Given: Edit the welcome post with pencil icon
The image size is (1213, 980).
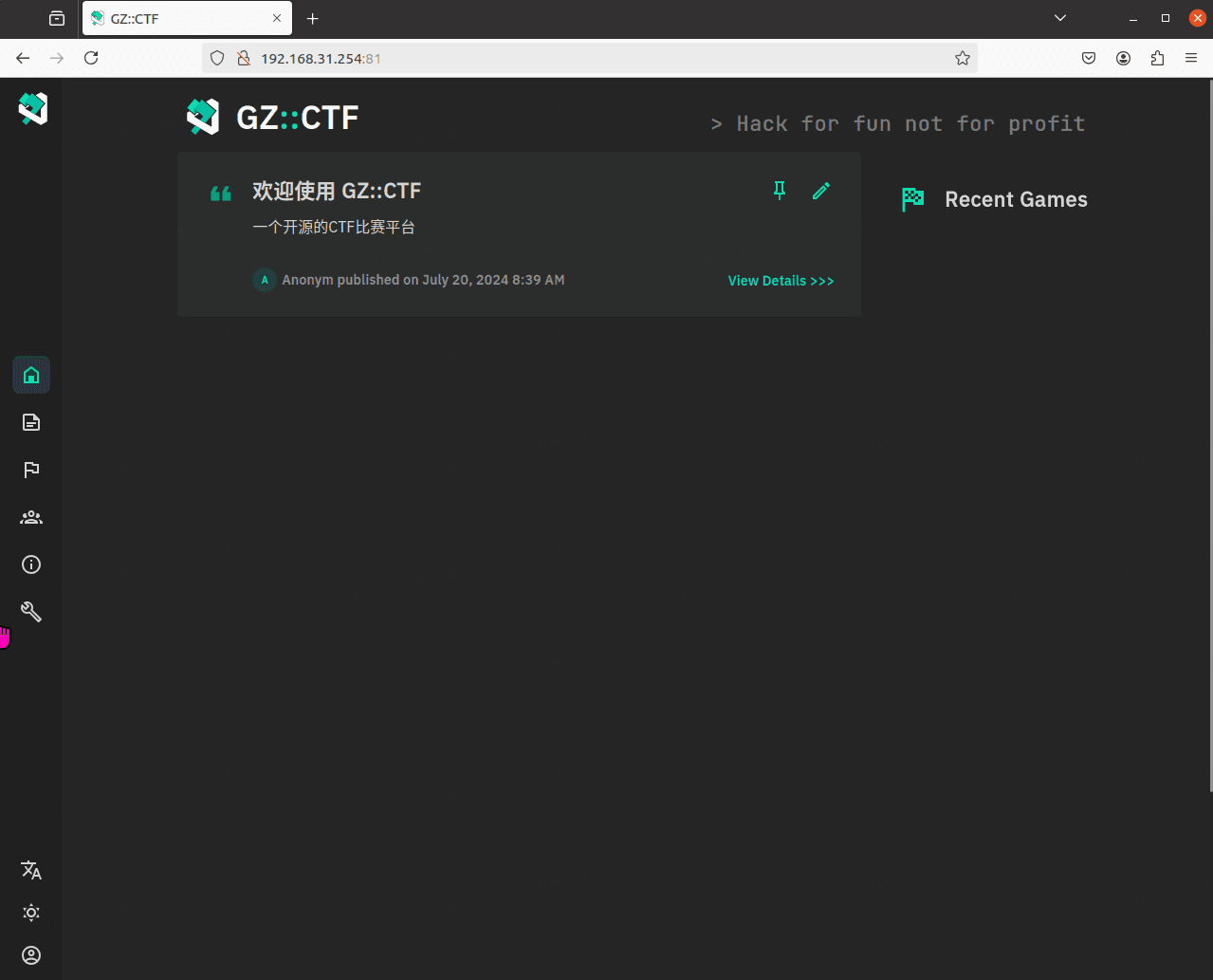Looking at the screenshot, I should (821, 191).
